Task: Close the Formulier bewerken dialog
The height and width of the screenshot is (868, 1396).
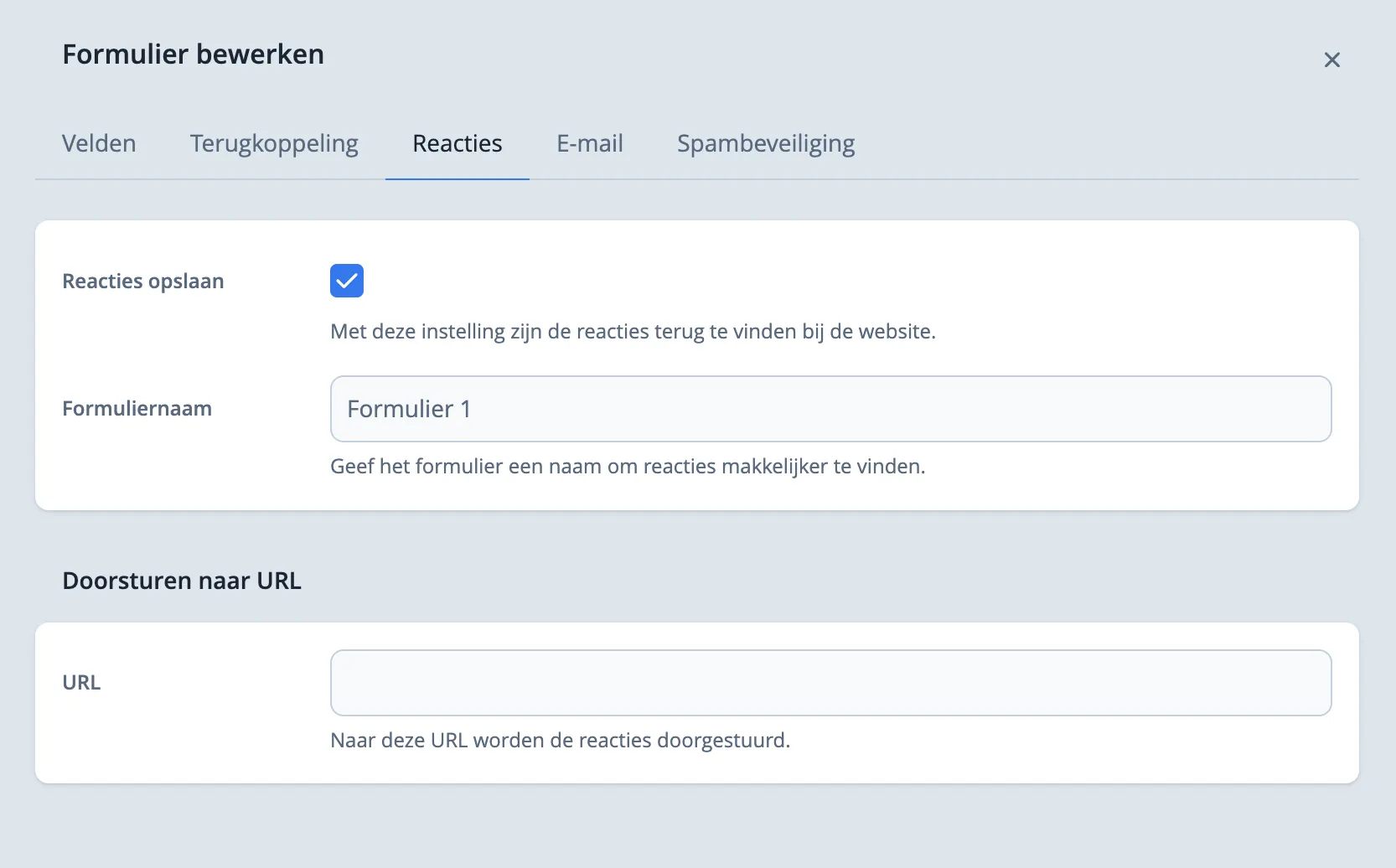Action: (1332, 59)
